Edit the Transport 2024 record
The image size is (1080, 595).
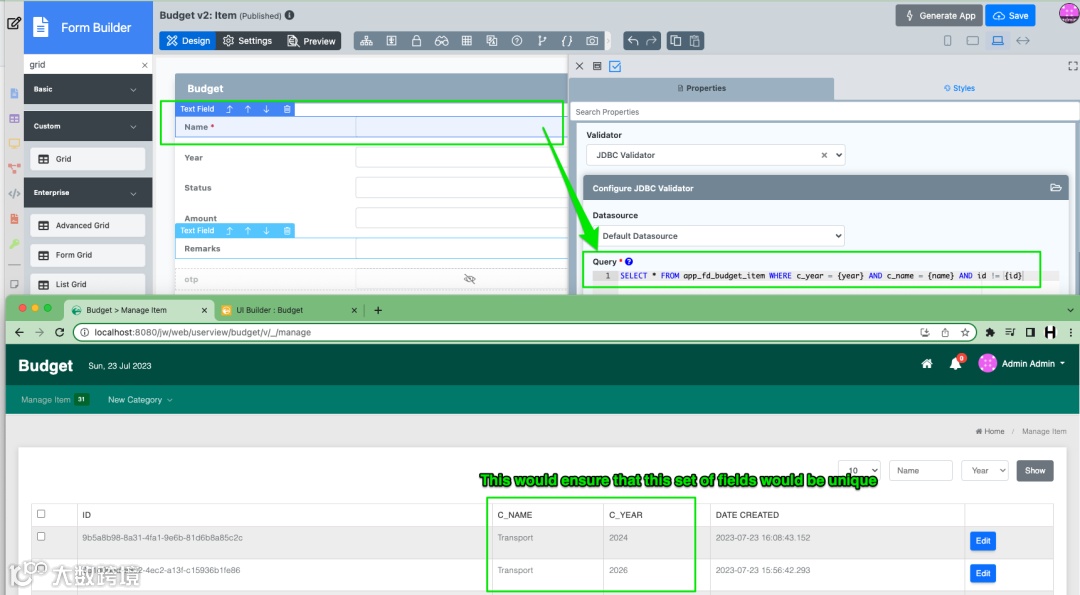pyautogui.click(x=983, y=541)
